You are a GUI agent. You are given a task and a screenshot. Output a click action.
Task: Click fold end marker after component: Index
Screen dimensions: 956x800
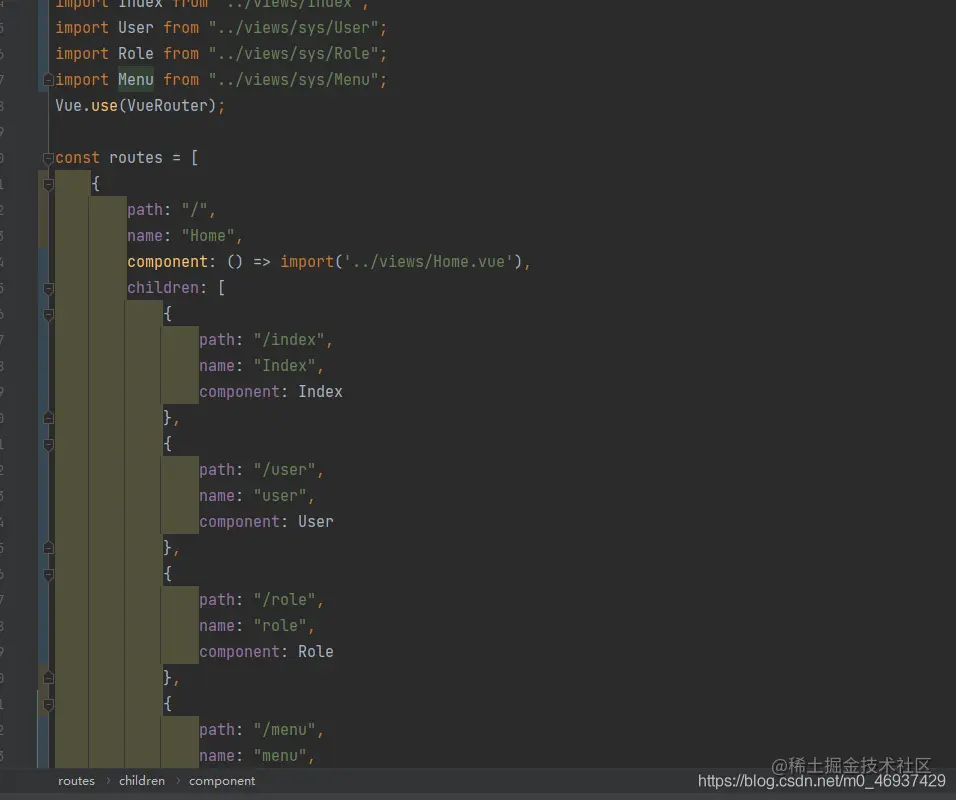pyautogui.click(x=48, y=418)
